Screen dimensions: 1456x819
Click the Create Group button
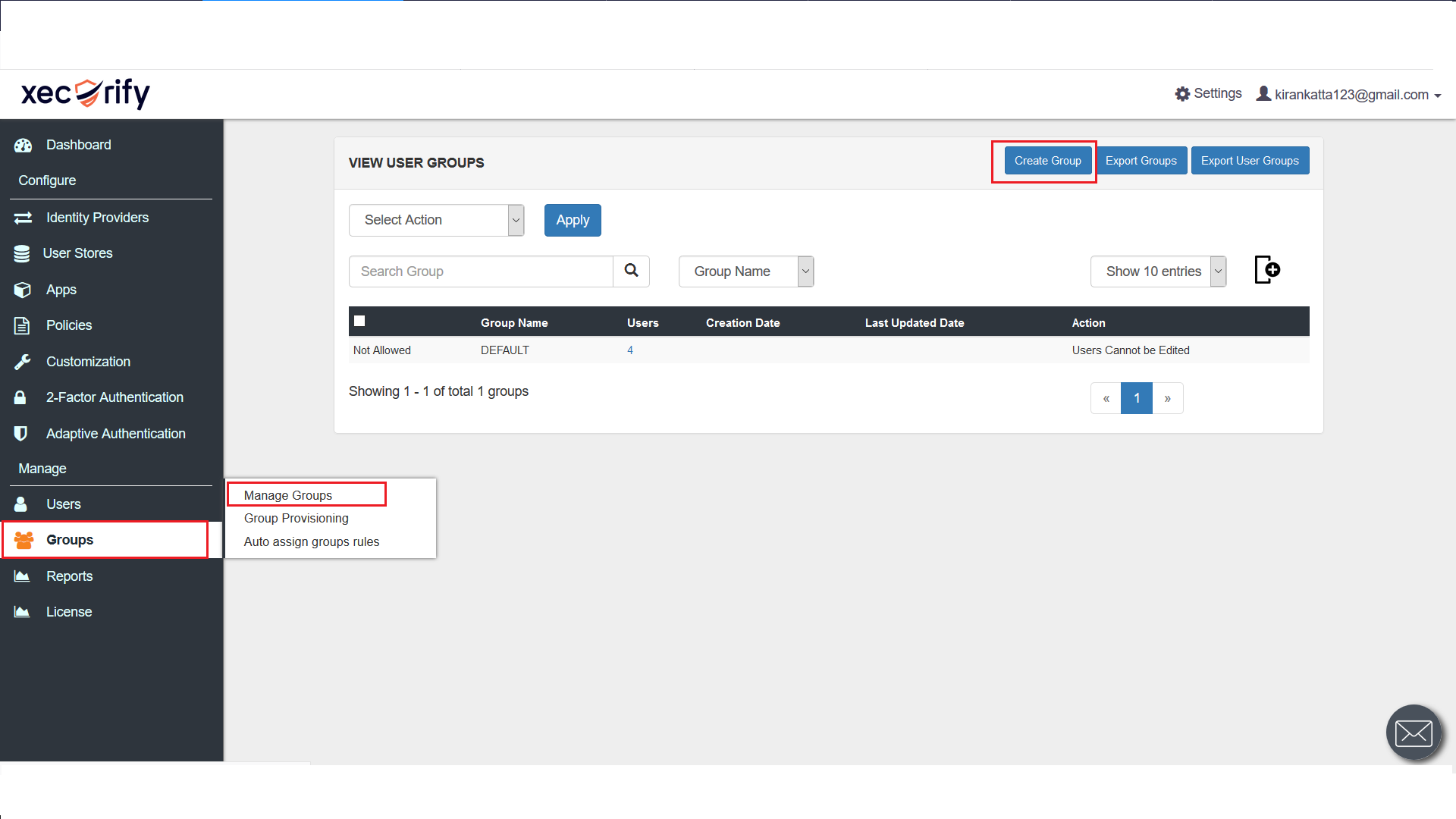(x=1048, y=161)
